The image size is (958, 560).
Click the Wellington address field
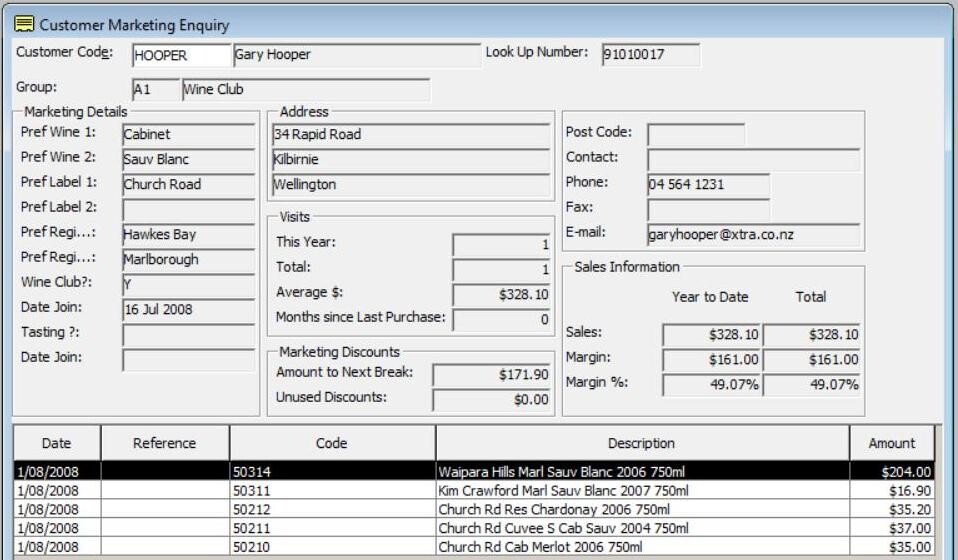(411, 184)
